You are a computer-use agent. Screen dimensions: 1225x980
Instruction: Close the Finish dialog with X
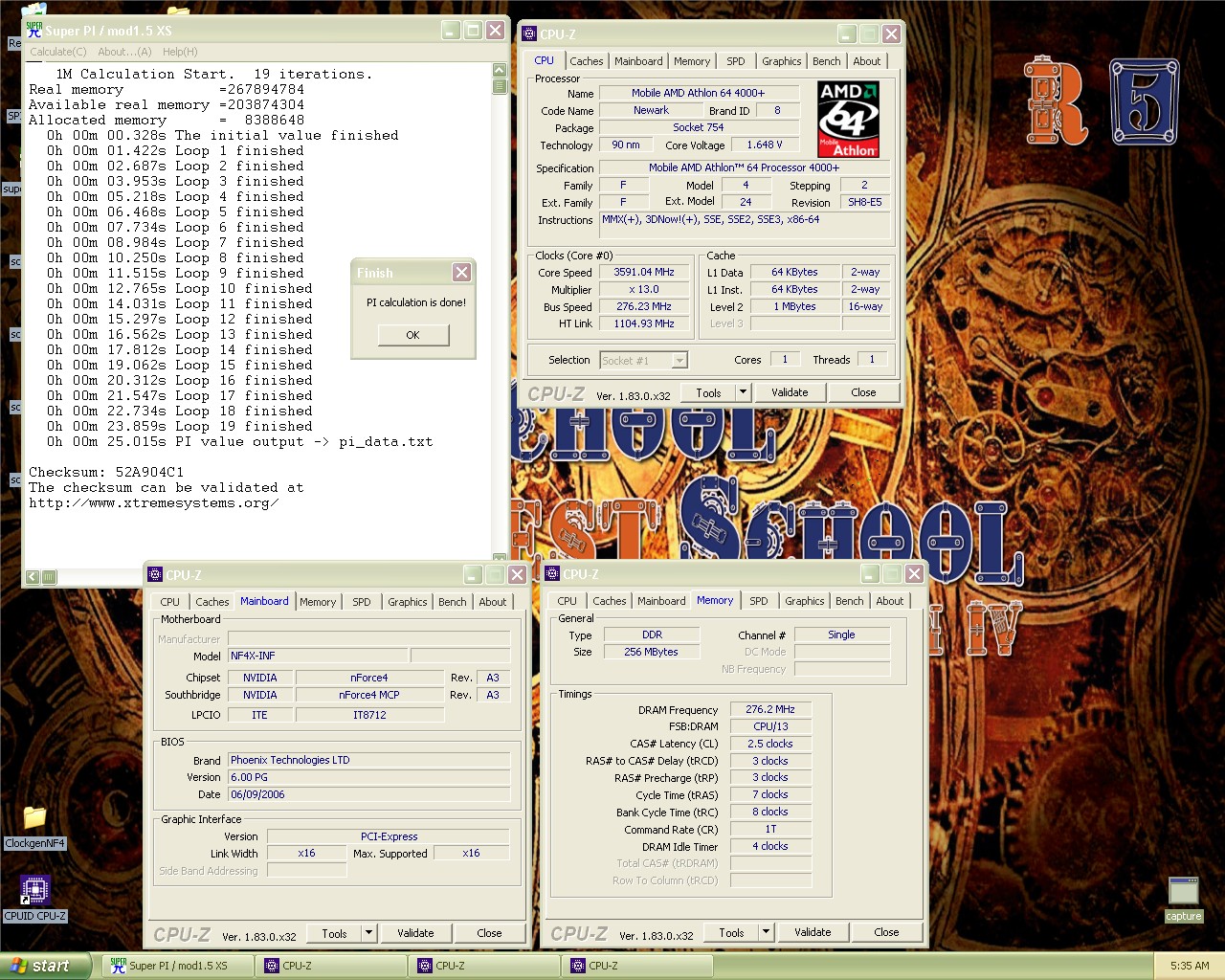pos(461,273)
